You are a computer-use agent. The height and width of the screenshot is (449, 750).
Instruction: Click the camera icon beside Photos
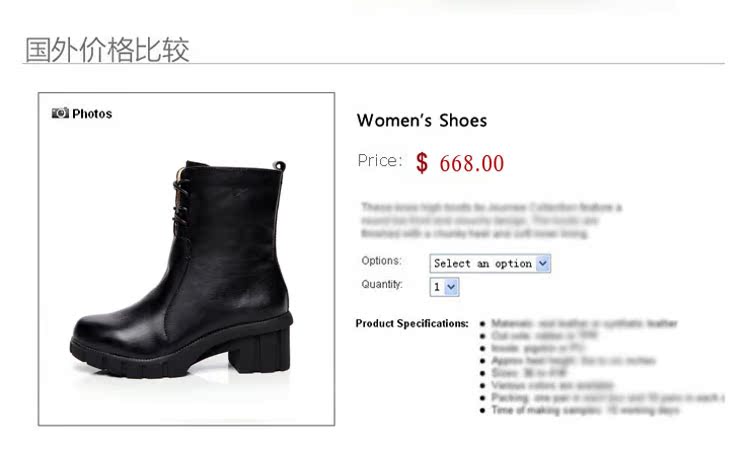click(60, 113)
